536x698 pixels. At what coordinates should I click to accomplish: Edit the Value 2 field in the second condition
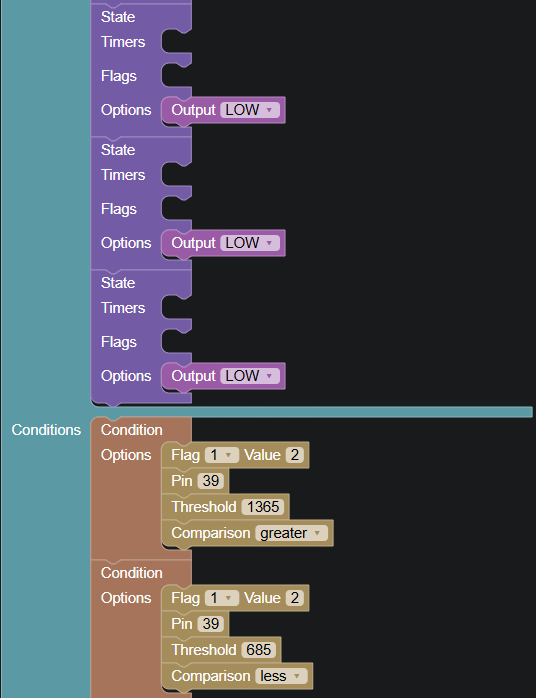click(295, 598)
